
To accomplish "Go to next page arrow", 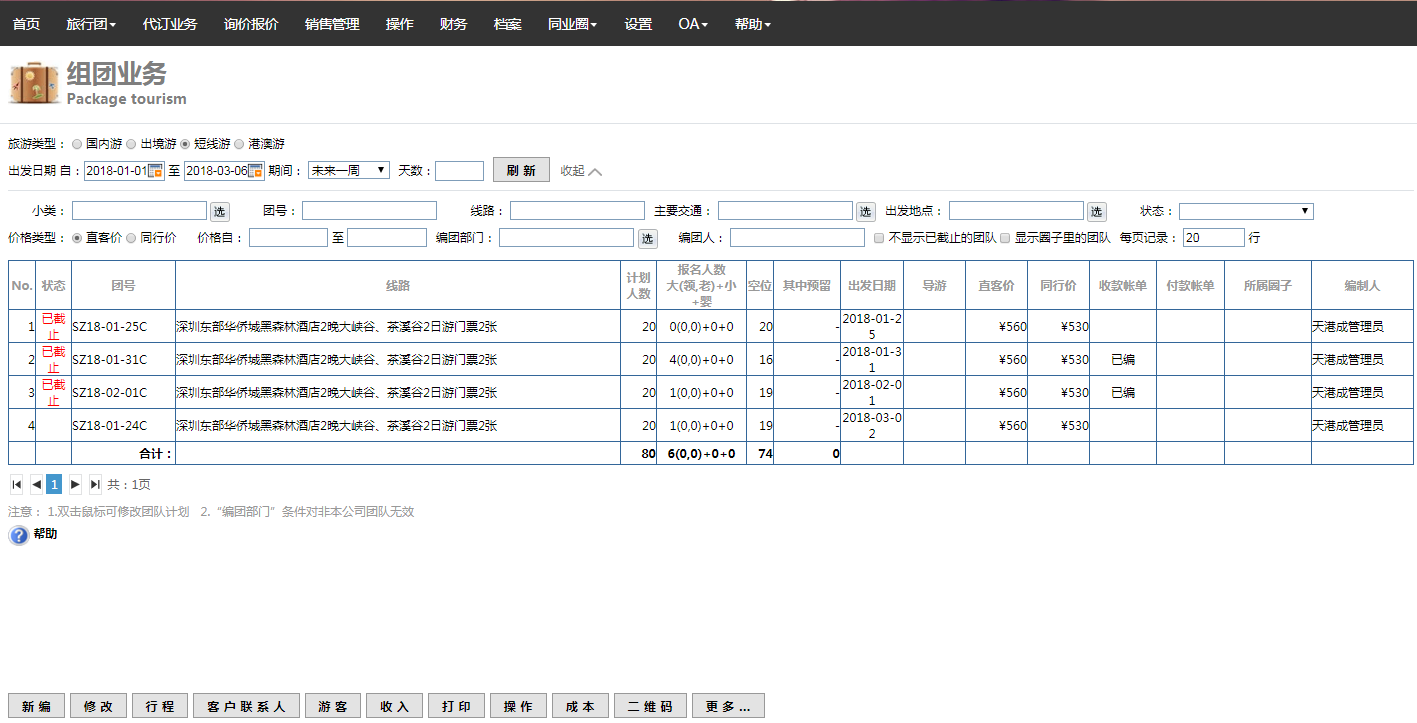I will pos(75,485).
